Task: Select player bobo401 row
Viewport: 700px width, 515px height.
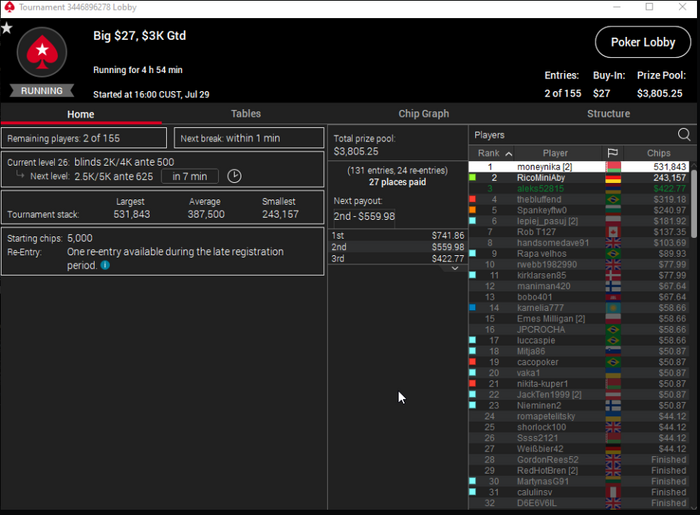Action: (579, 297)
